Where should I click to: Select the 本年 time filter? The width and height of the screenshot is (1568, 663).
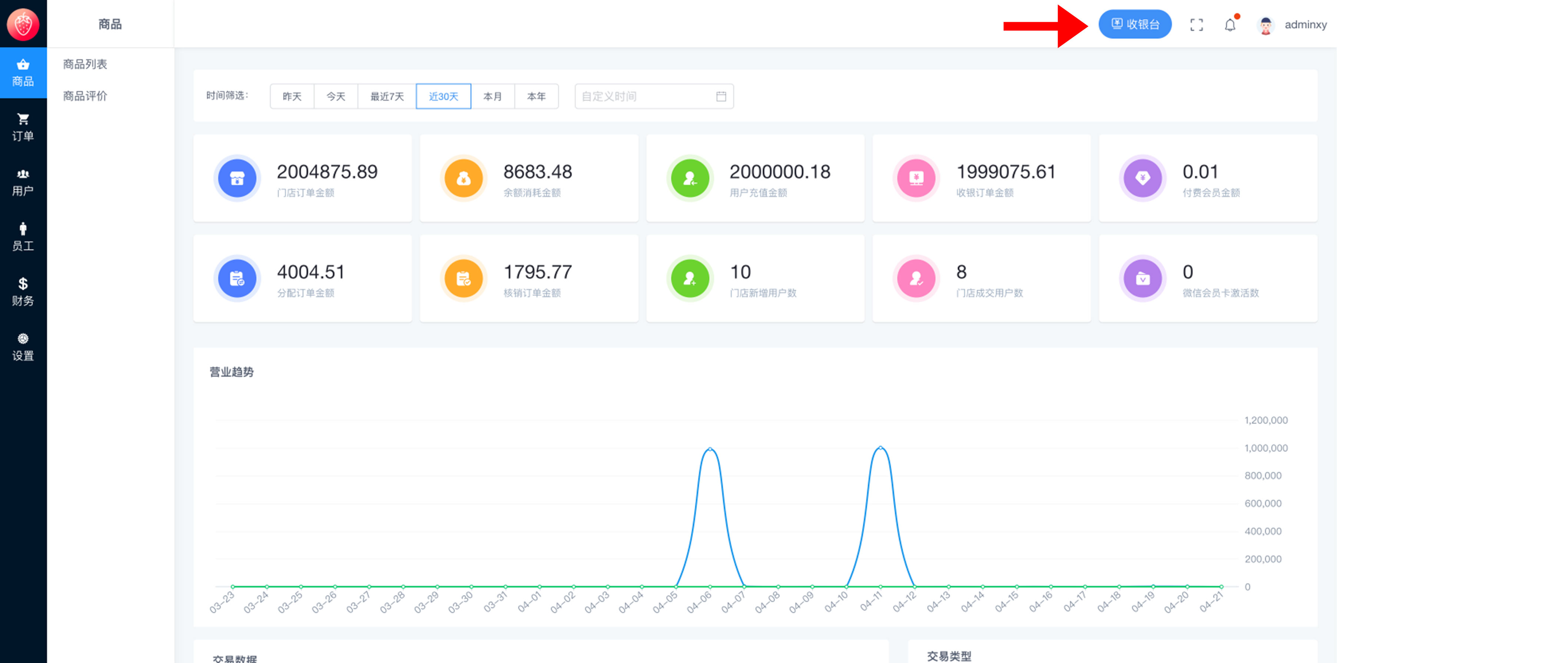[x=536, y=96]
